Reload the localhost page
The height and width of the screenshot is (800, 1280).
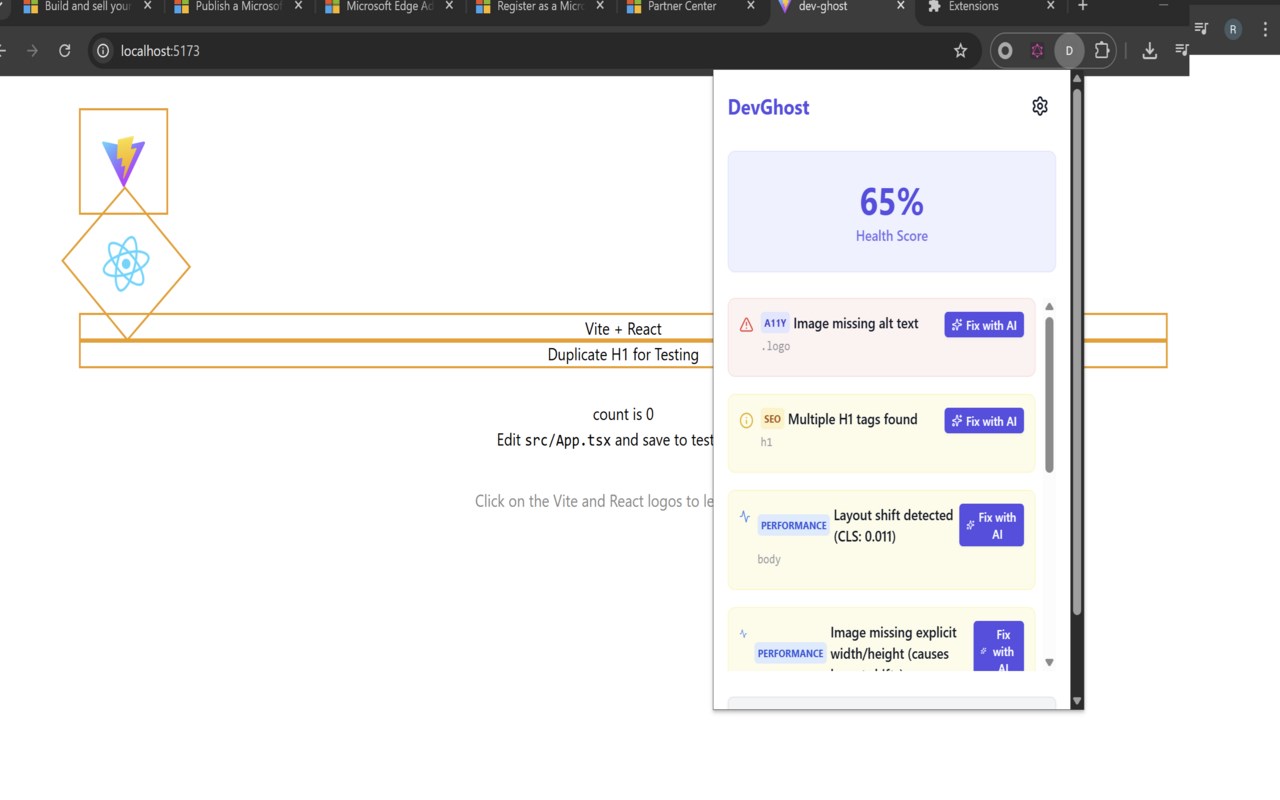pos(65,50)
